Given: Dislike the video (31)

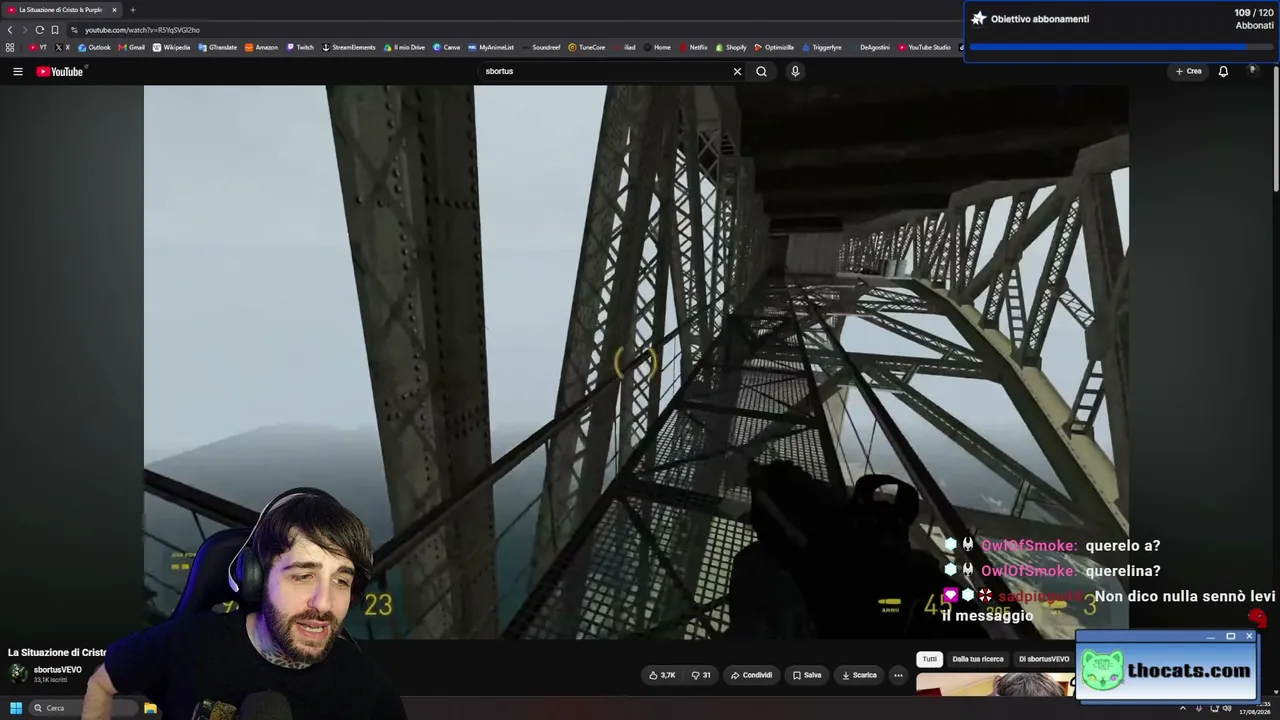Looking at the screenshot, I should [x=701, y=675].
